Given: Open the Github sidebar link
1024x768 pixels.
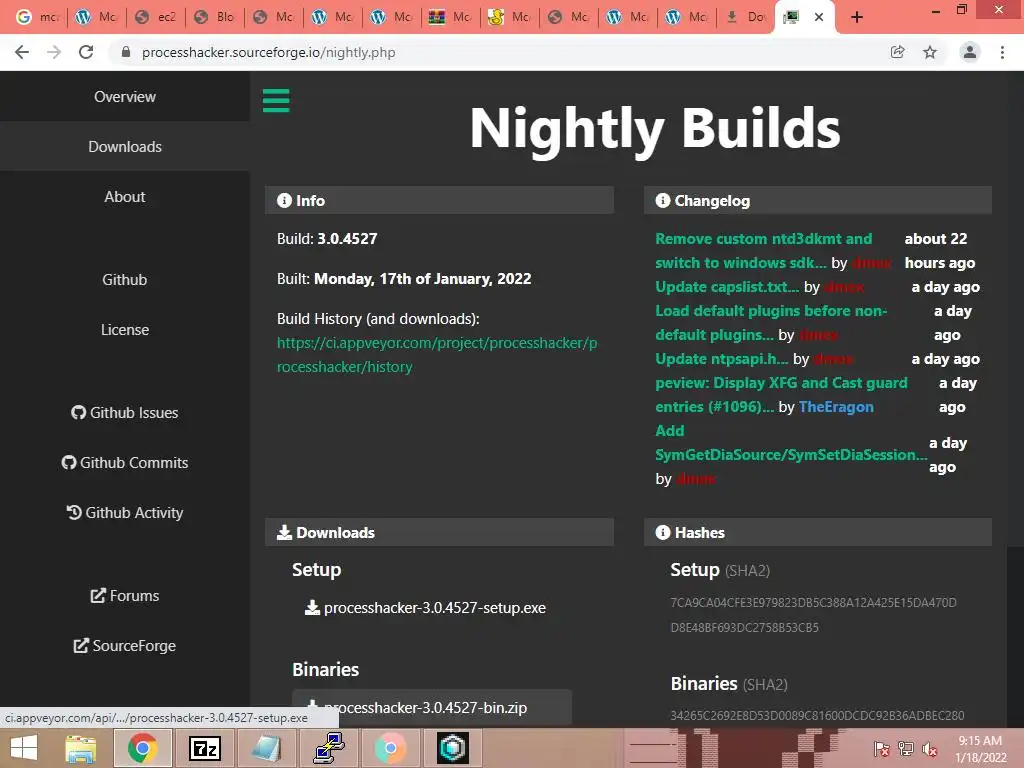Looking at the screenshot, I should coord(125,280).
